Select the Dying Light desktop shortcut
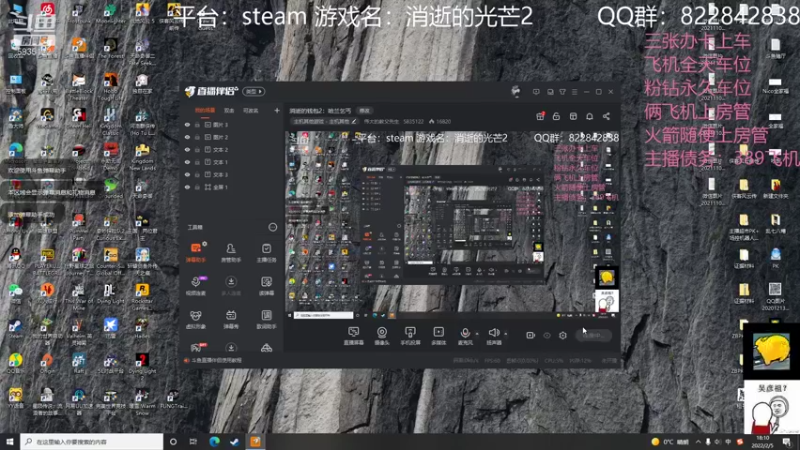The image size is (800, 450). 110,294
